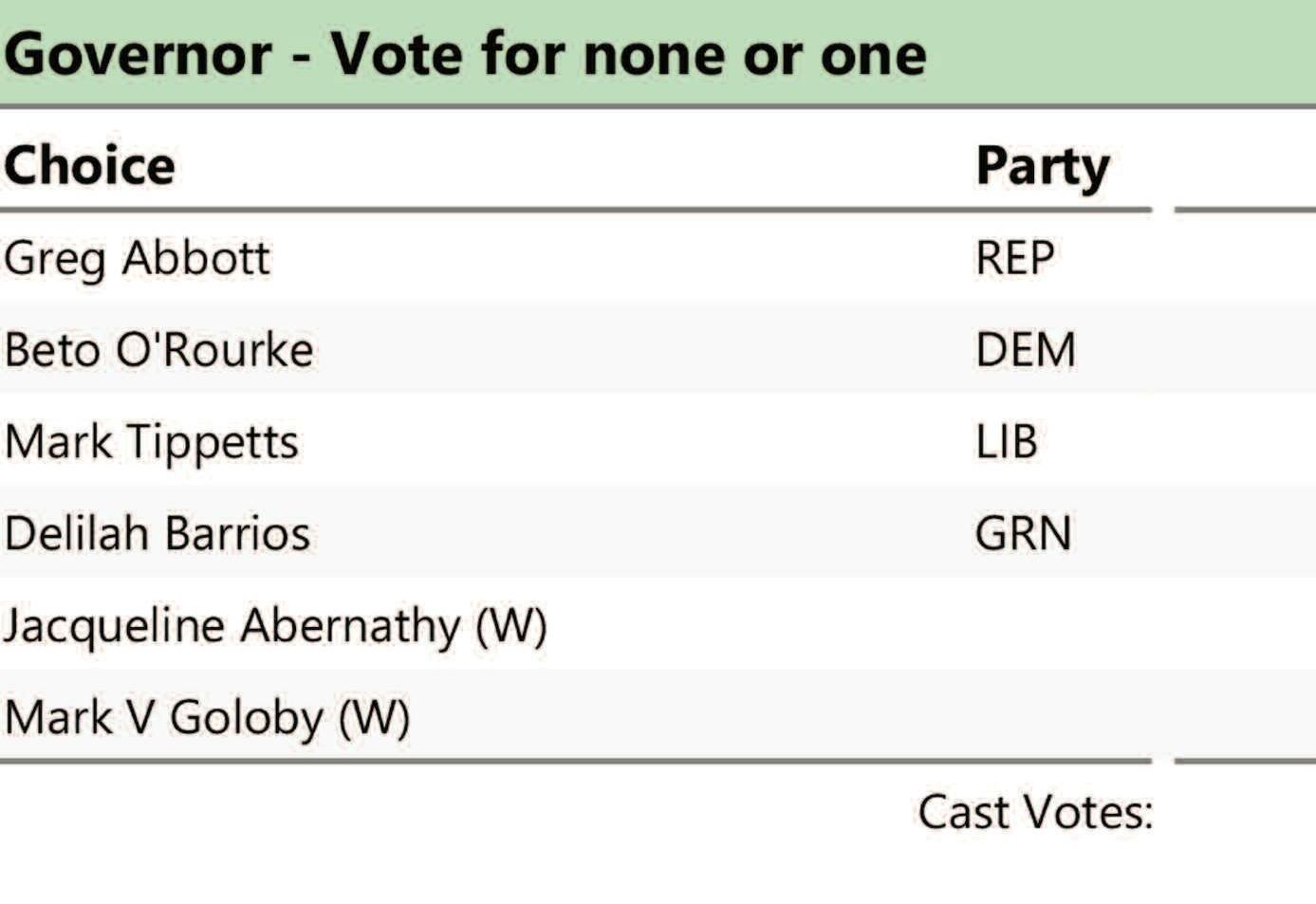Click the Choice column header

click(90, 166)
